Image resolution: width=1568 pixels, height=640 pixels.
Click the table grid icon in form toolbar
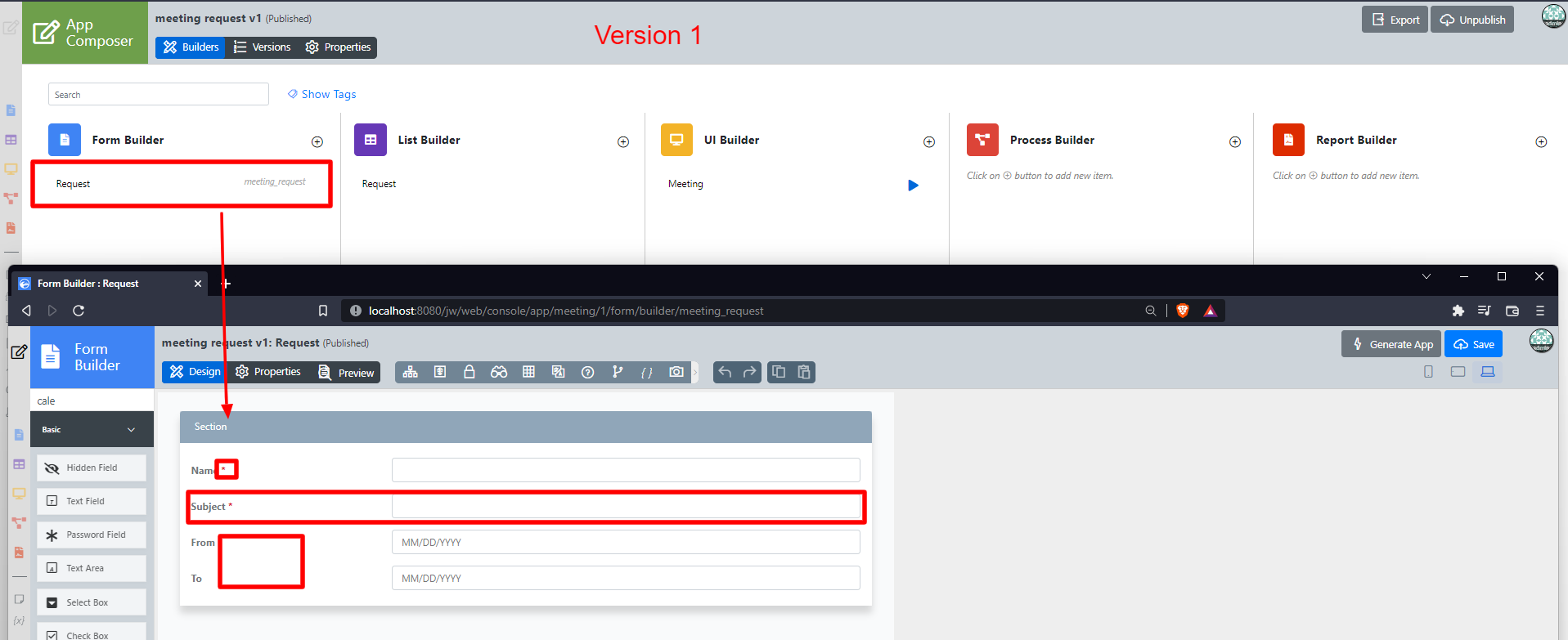[x=528, y=372]
